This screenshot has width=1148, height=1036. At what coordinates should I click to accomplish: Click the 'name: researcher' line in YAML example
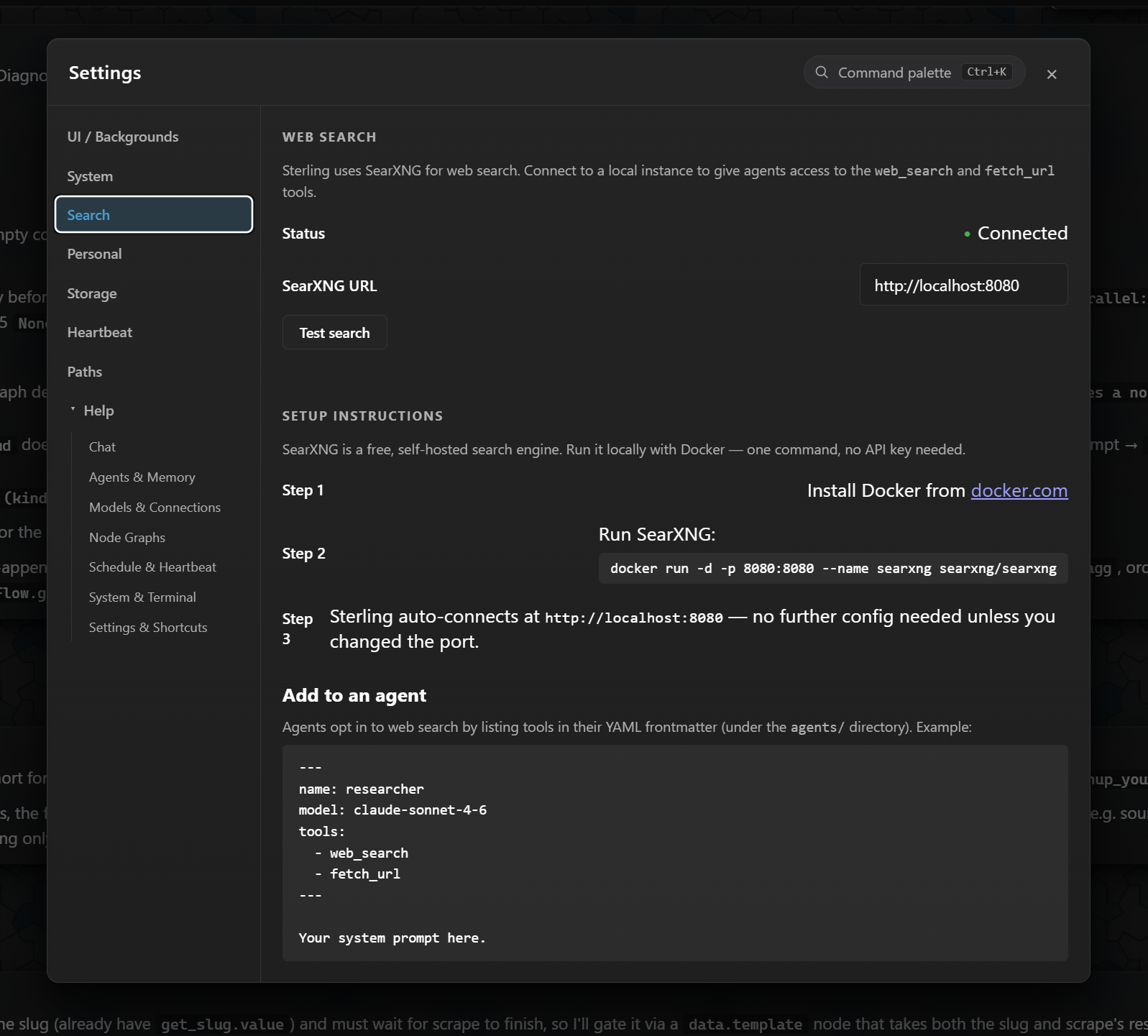[x=361, y=789]
